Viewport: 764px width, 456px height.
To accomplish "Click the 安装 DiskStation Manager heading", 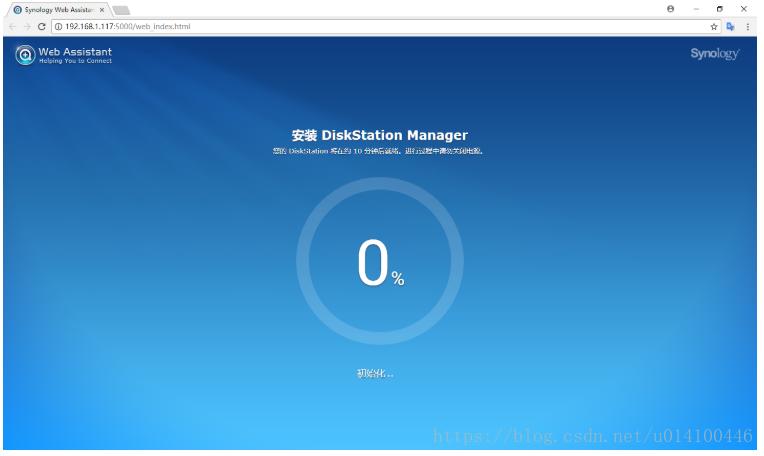I will pyautogui.click(x=380, y=135).
